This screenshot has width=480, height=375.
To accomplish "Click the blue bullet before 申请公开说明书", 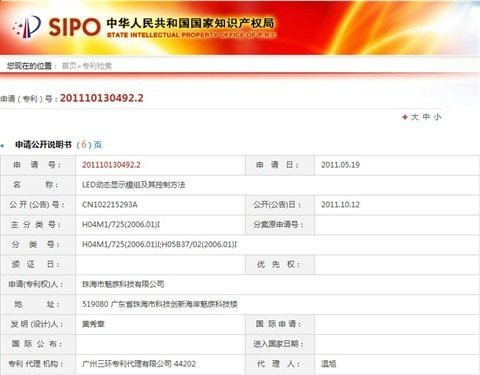I will 3,146.
